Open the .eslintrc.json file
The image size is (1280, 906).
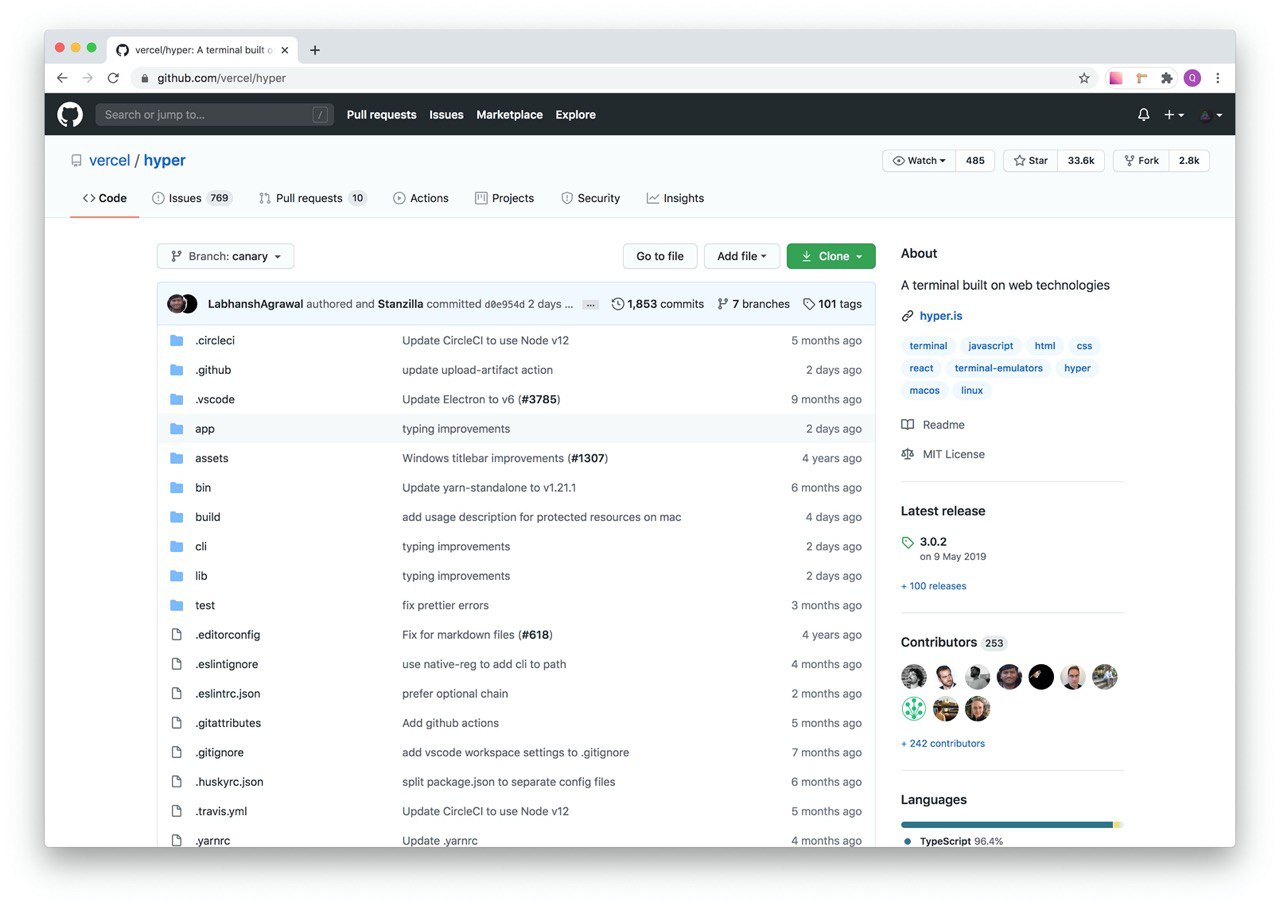(x=228, y=694)
